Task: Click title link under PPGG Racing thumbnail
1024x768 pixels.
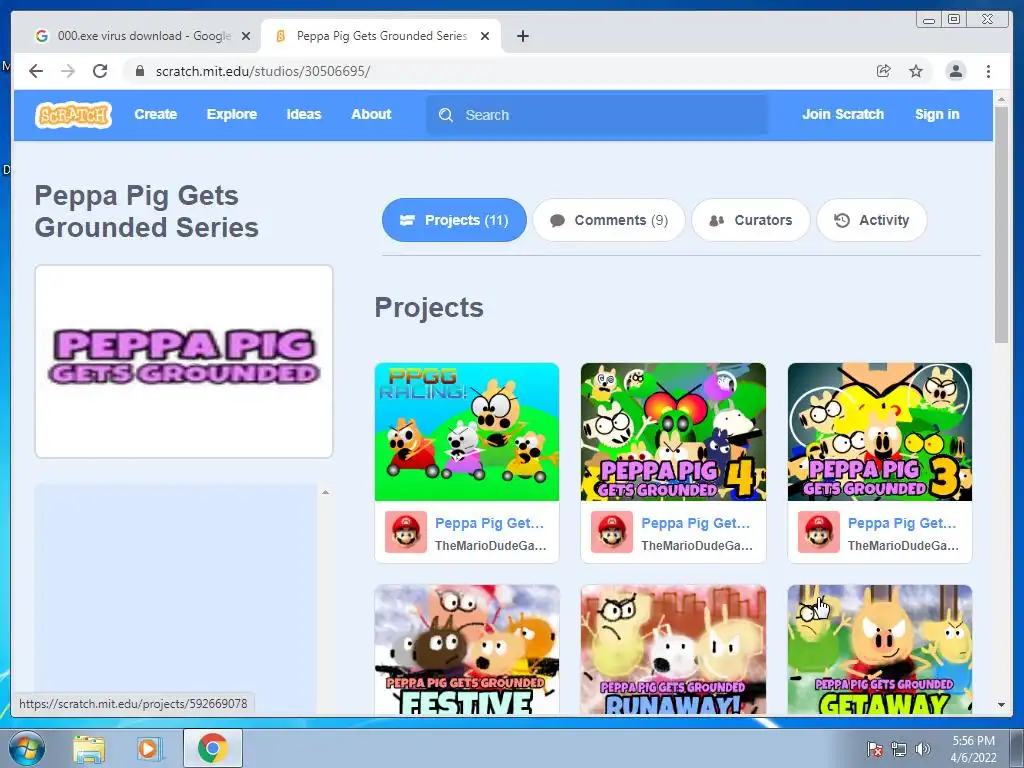Action: [x=489, y=523]
